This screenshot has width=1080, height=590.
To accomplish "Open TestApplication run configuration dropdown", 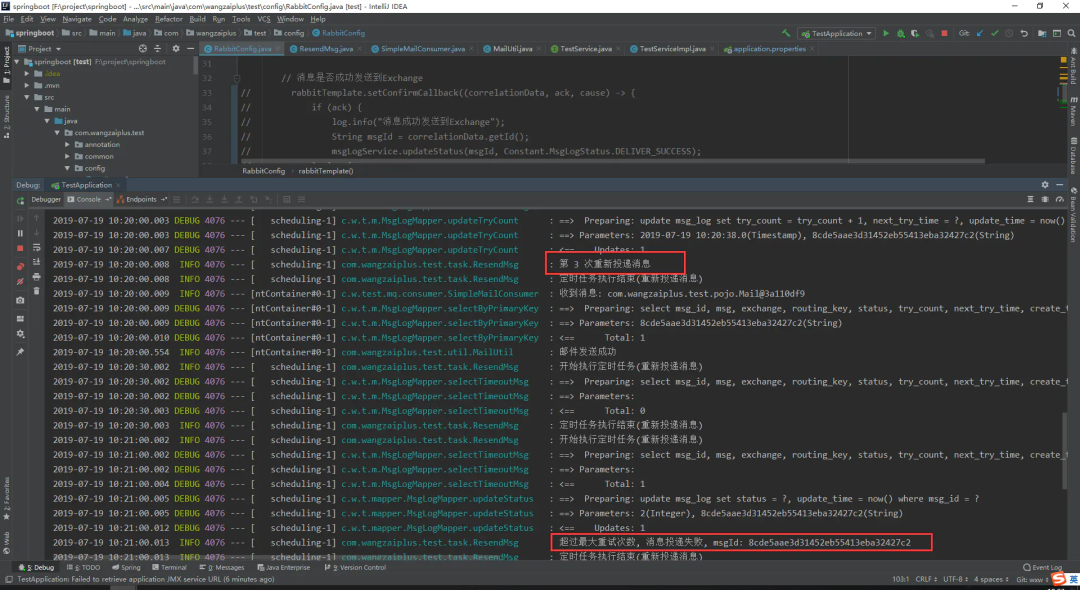I will [x=836, y=33].
